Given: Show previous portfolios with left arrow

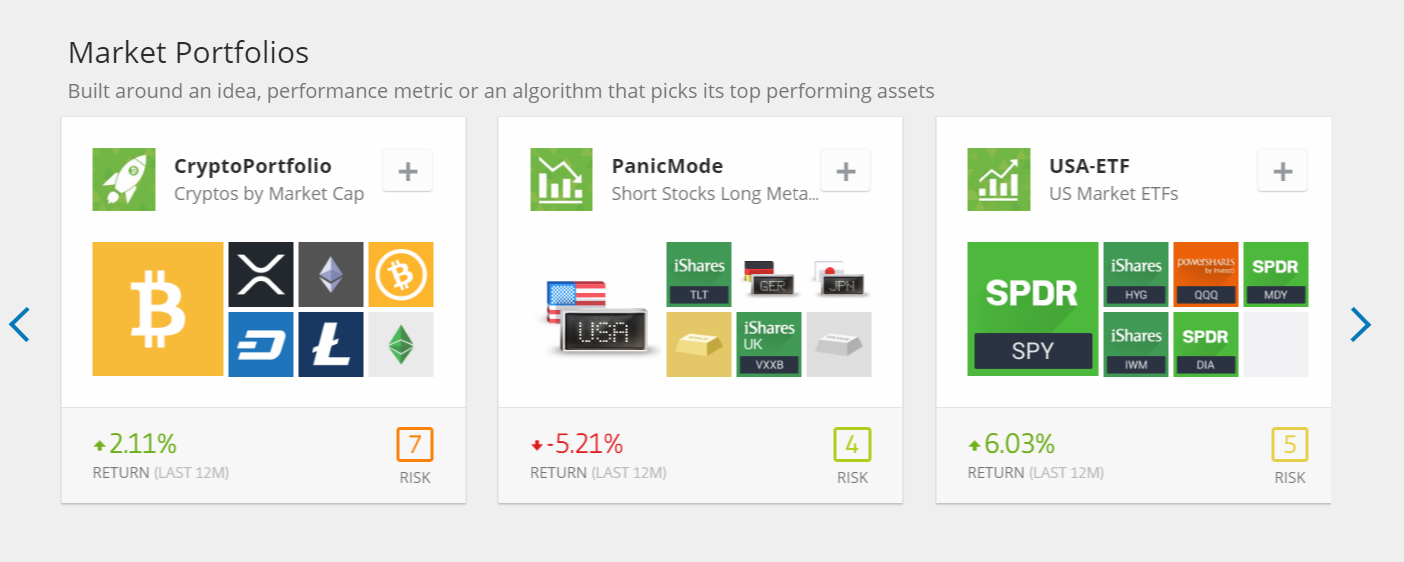Looking at the screenshot, I should click(20, 324).
